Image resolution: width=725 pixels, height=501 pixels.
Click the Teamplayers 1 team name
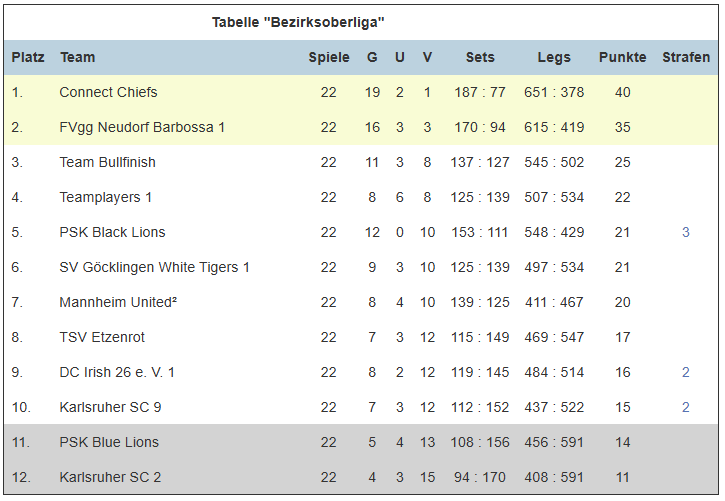(x=105, y=197)
